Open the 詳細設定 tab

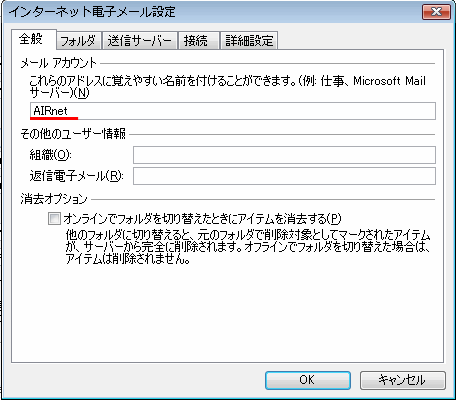[249, 41]
